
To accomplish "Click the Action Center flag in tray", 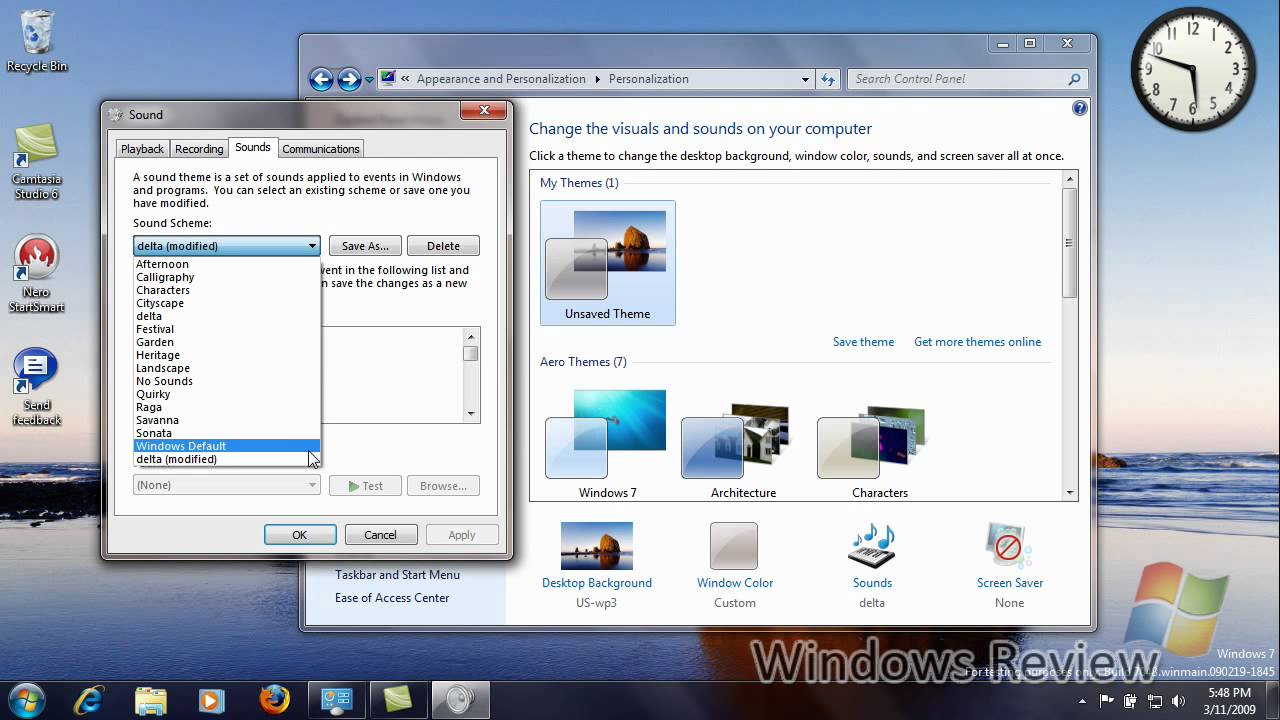I will 1107,700.
